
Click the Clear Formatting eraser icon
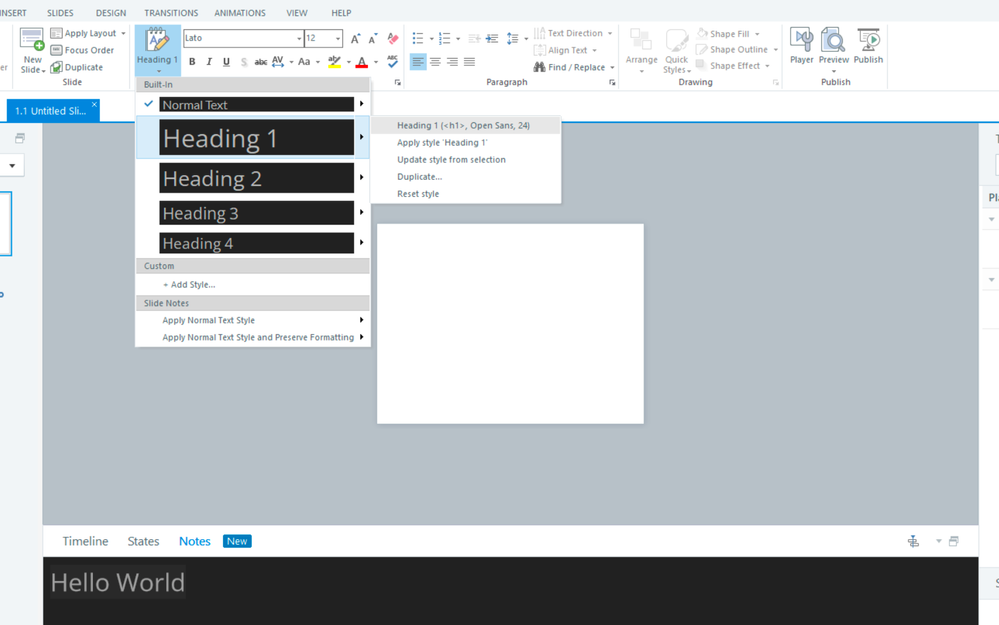click(x=392, y=39)
